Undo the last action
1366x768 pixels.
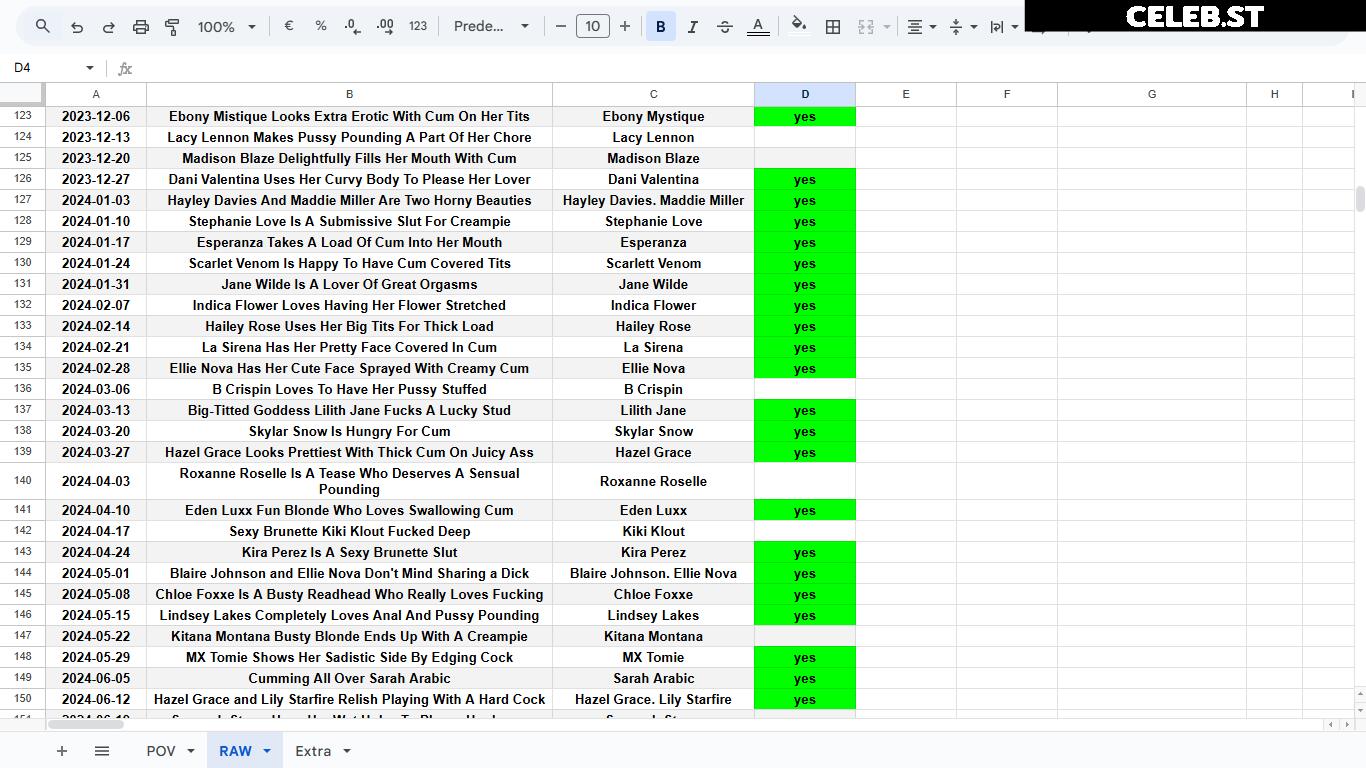click(x=77, y=27)
